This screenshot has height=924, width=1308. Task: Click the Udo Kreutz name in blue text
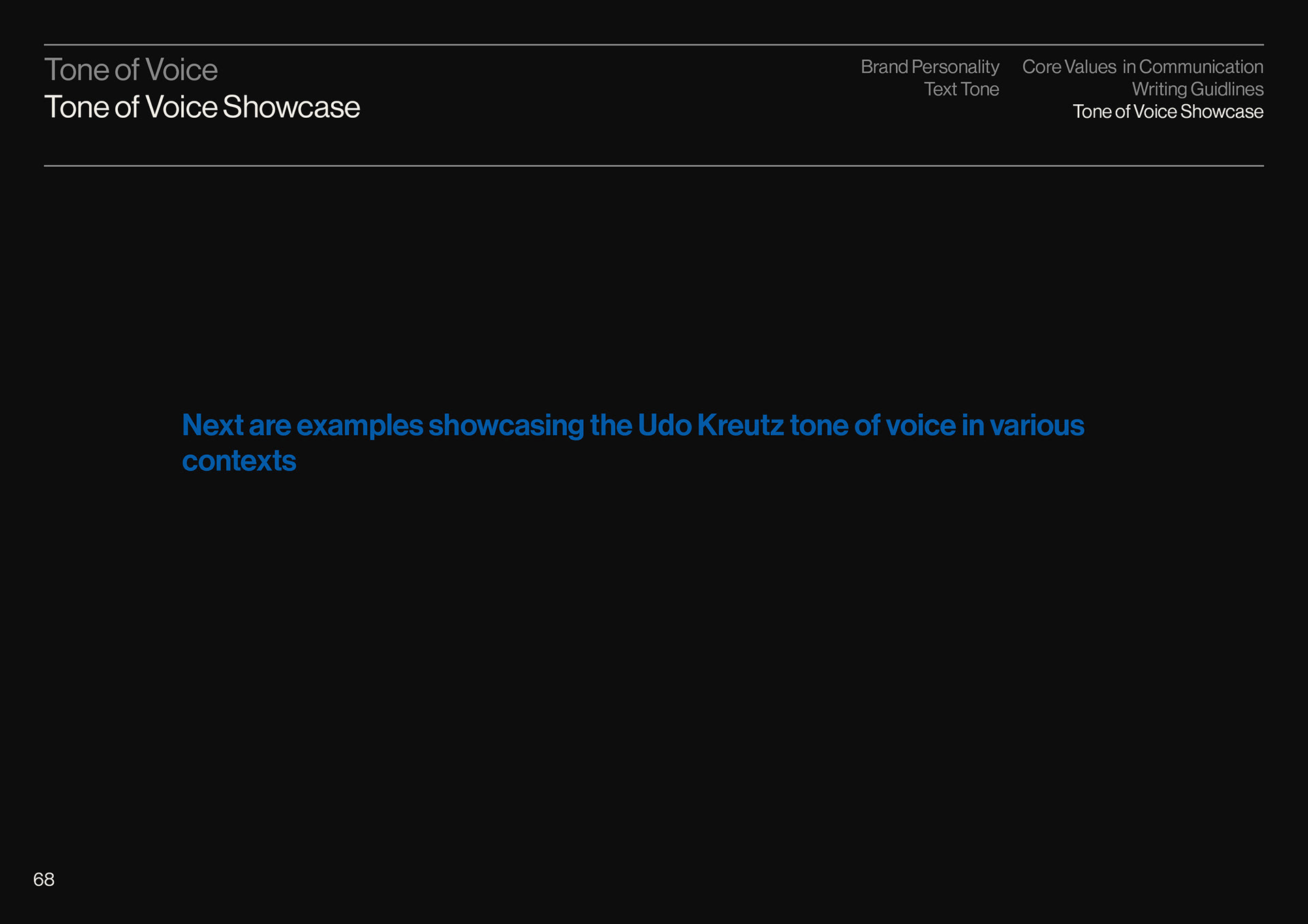[x=710, y=426]
